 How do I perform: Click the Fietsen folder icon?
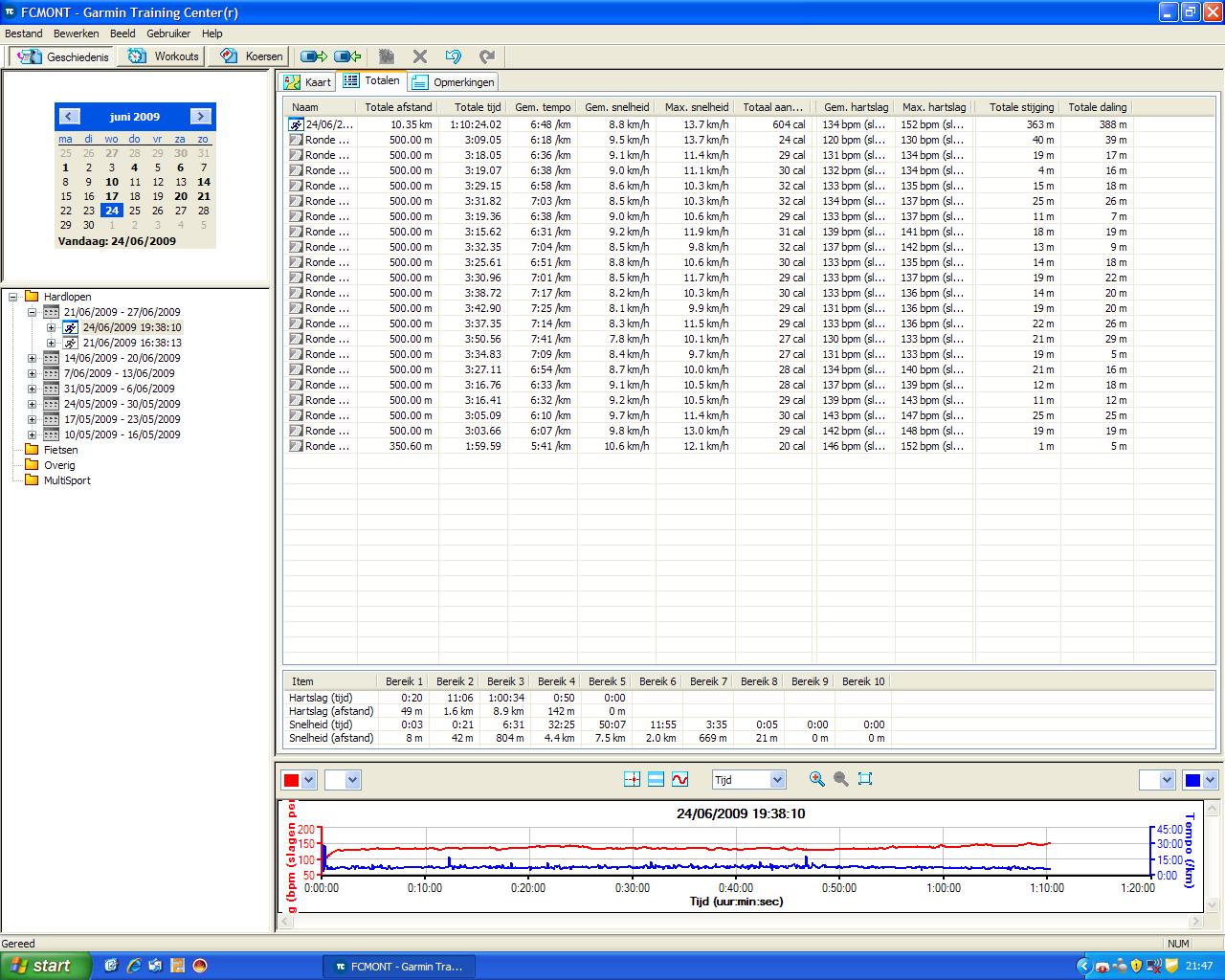(x=32, y=450)
